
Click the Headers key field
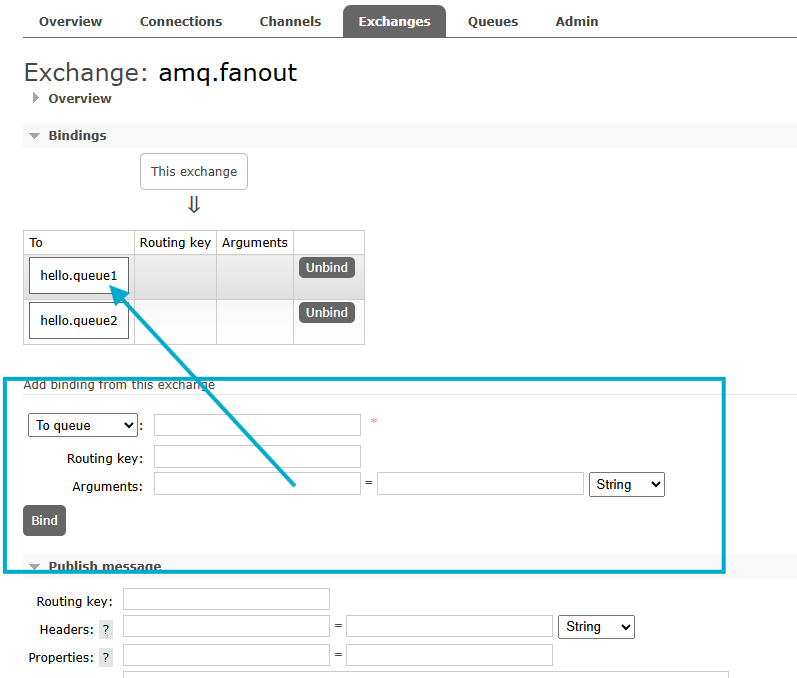pos(226,626)
